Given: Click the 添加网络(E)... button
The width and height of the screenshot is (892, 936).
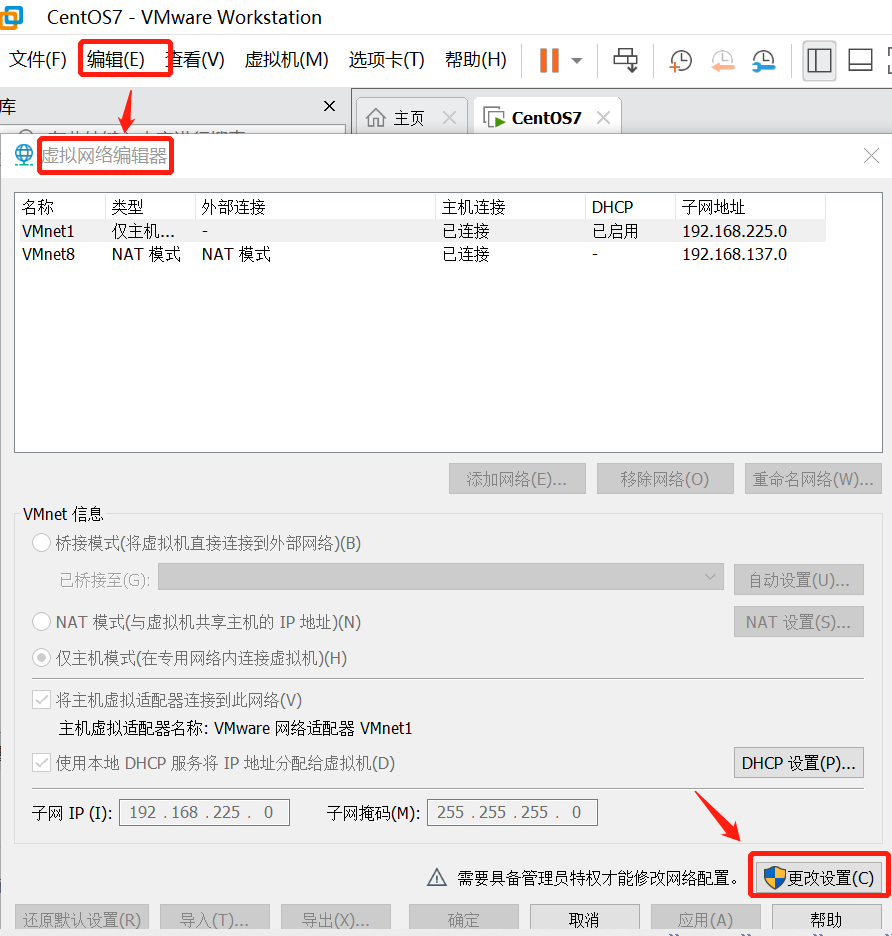Looking at the screenshot, I should click(517, 479).
